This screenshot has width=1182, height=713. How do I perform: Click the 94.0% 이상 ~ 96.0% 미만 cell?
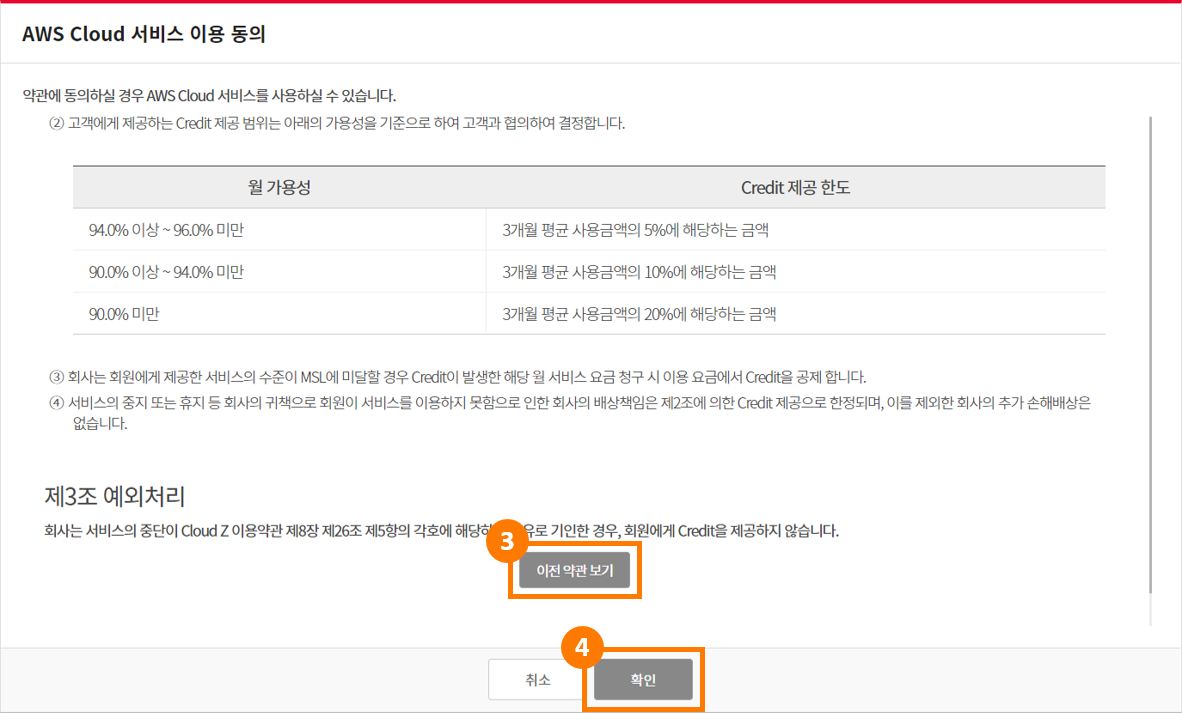coord(280,230)
